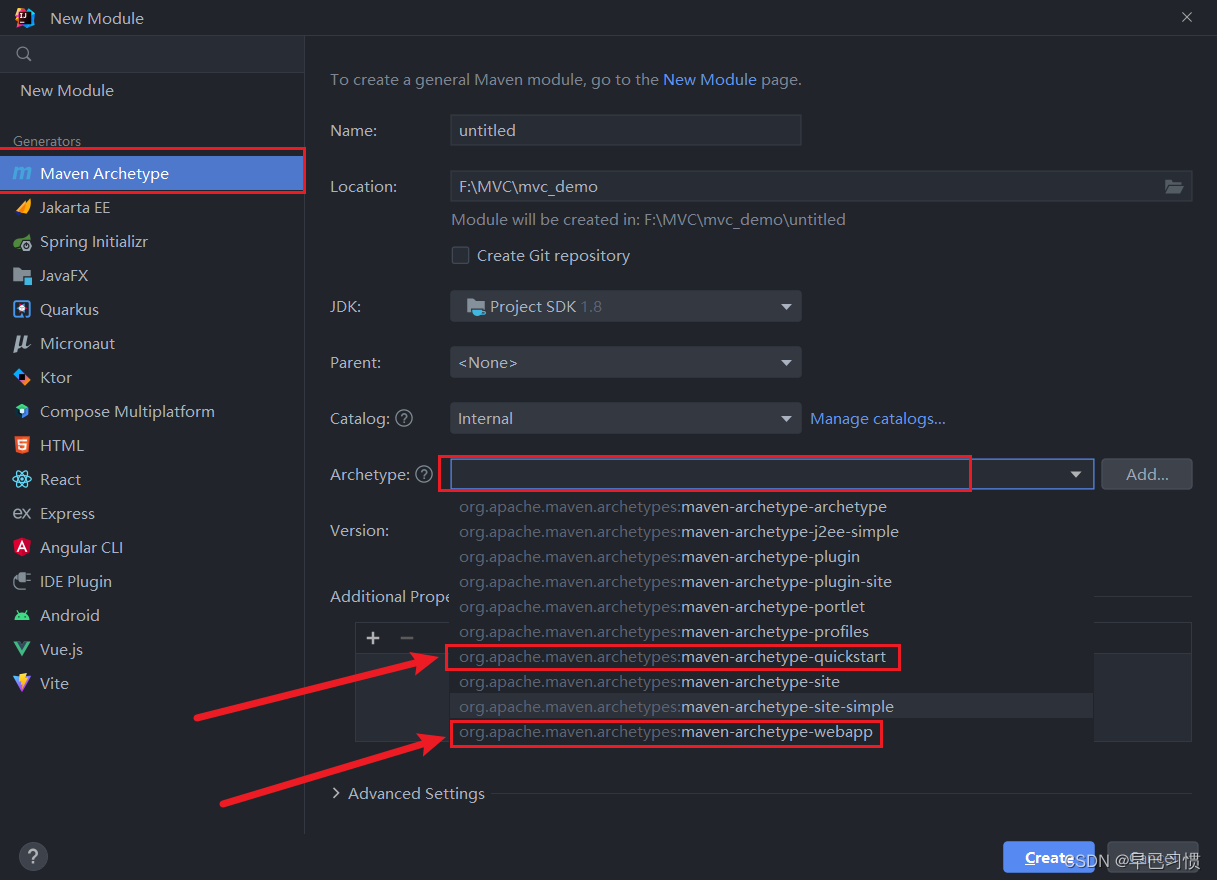The height and width of the screenshot is (880, 1217).
Task: Open the Parent None dropdown
Action: coord(626,363)
